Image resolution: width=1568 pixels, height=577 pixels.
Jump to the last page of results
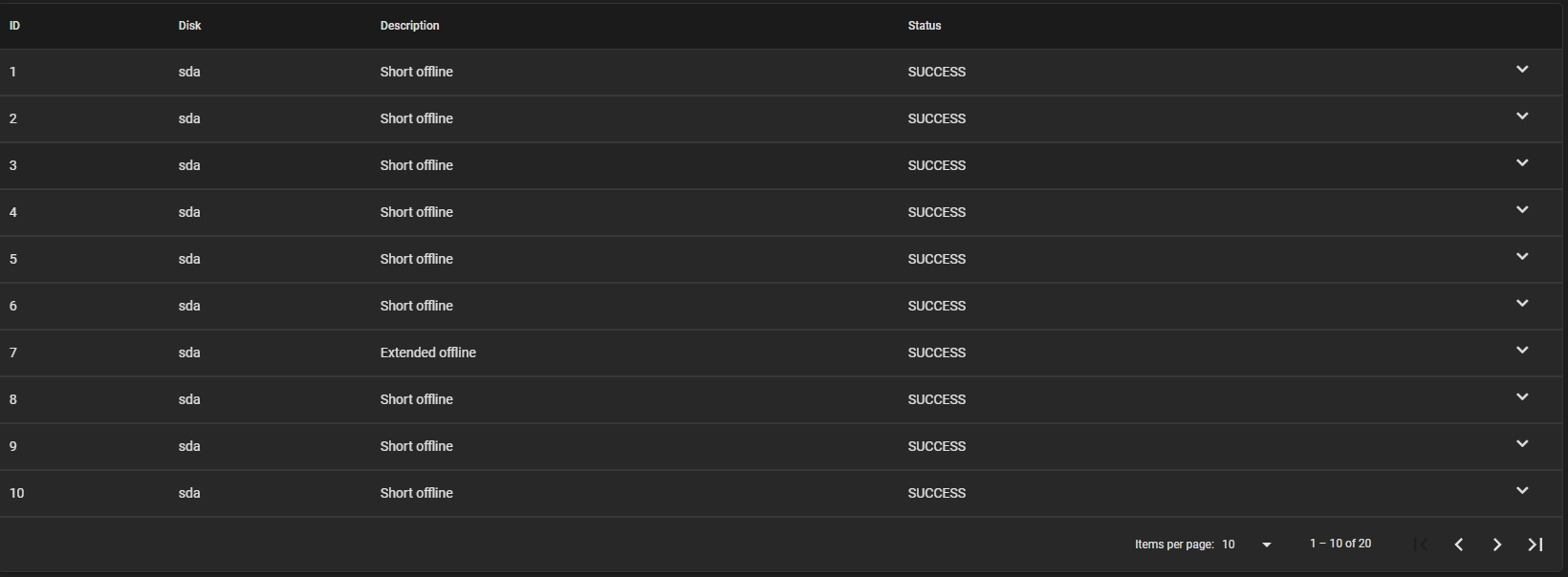(x=1535, y=545)
